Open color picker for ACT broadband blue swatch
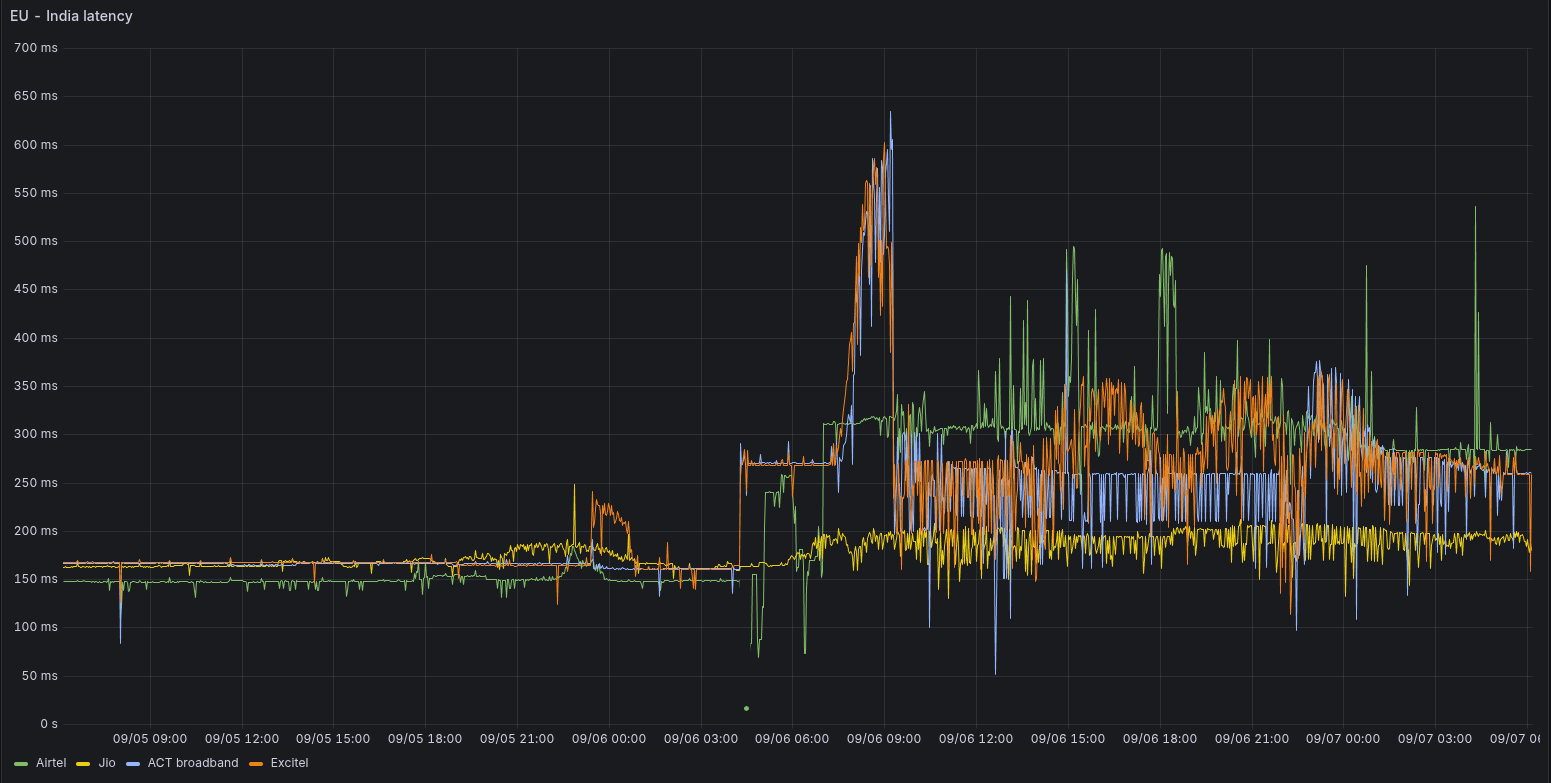 134,764
